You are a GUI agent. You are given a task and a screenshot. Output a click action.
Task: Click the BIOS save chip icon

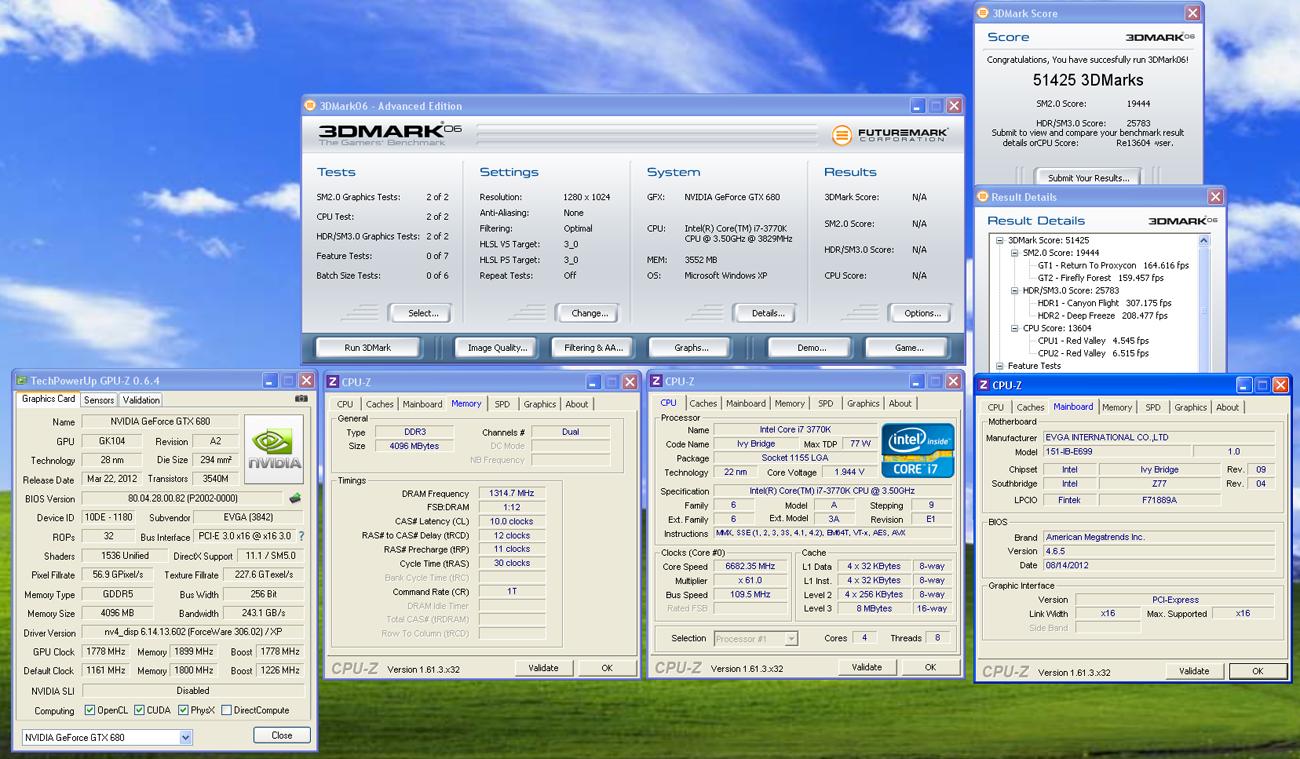point(295,498)
